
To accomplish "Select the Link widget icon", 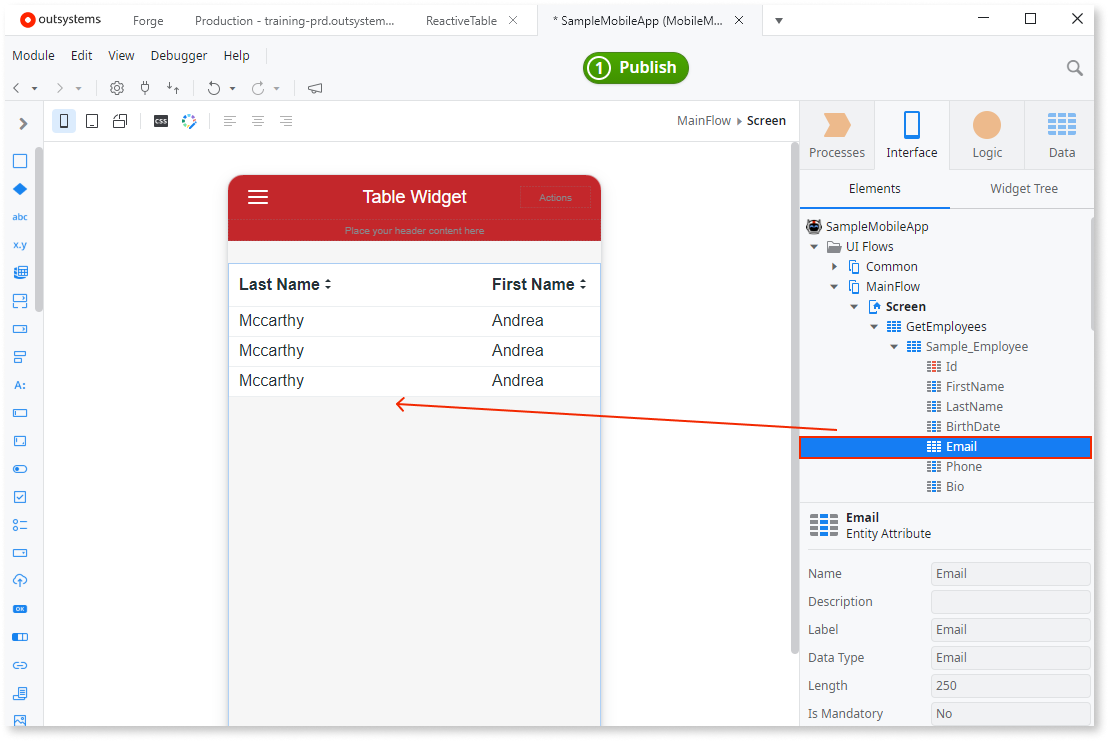I will tap(20, 665).
